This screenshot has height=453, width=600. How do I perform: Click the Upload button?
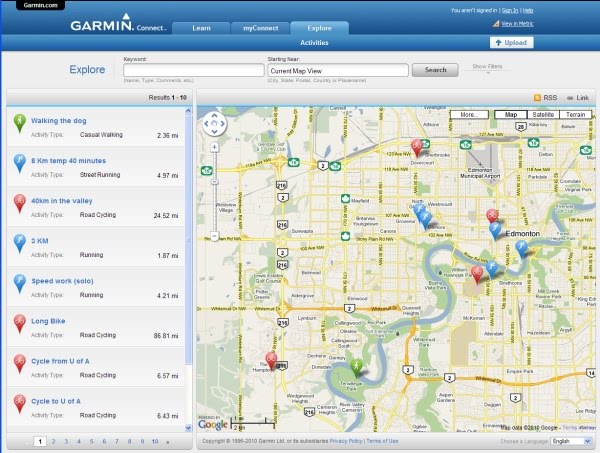click(x=512, y=43)
